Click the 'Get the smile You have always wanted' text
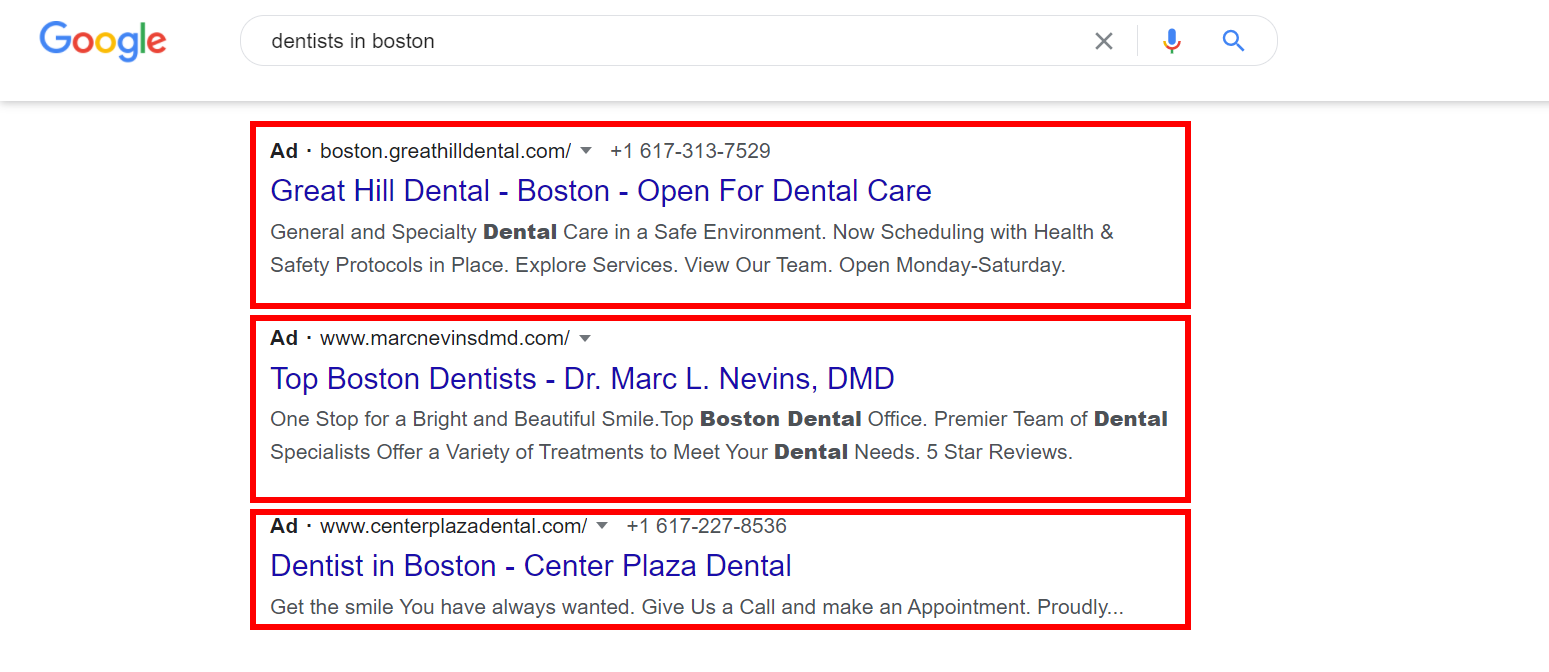The width and height of the screenshot is (1549, 672). click(x=697, y=607)
